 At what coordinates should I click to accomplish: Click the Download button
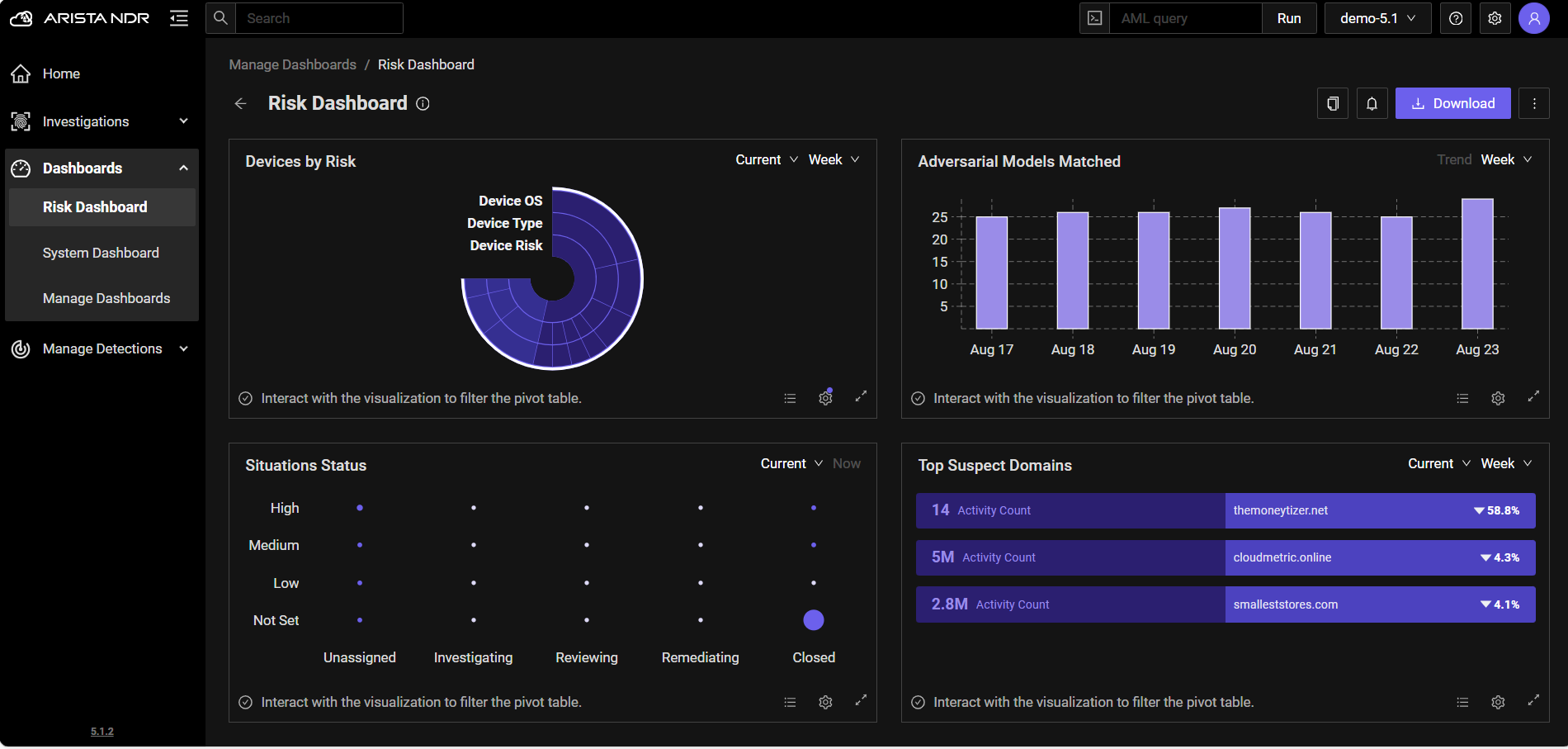(x=1452, y=103)
